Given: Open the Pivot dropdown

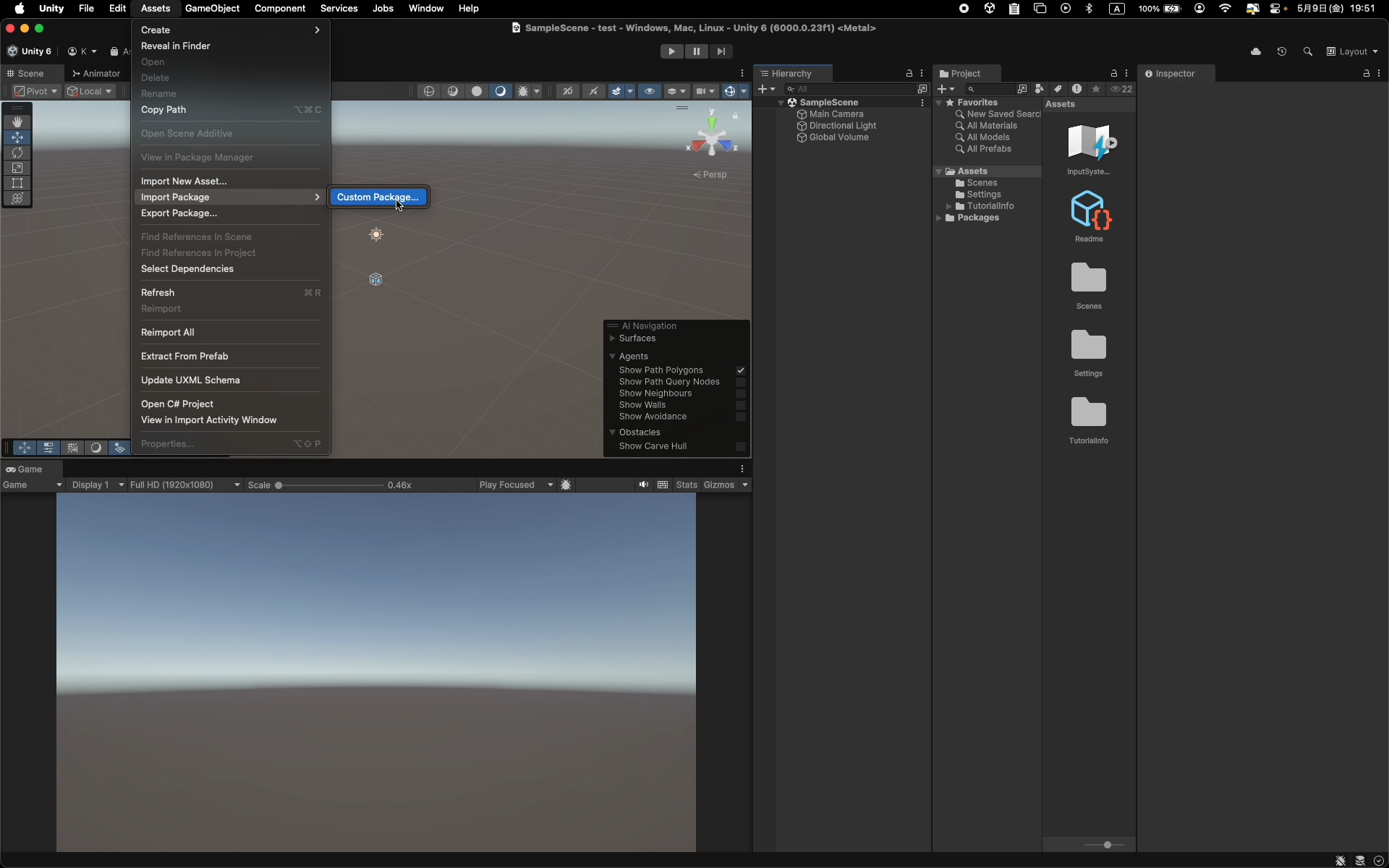Looking at the screenshot, I should pyautogui.click(x=36, y=91).
